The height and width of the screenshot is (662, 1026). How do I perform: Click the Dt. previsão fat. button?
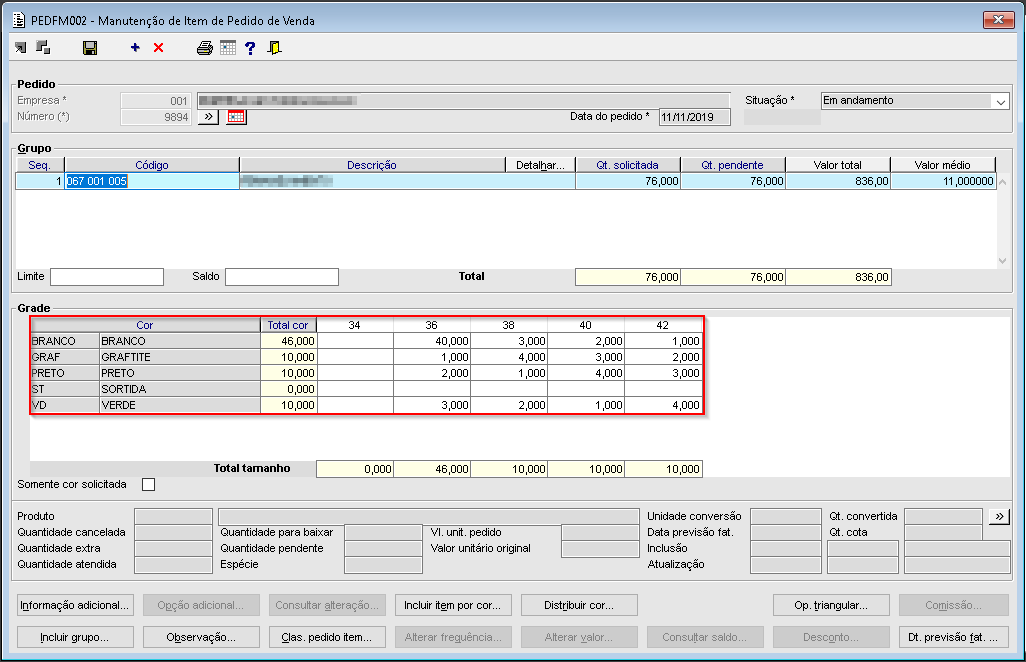point(953,637)
